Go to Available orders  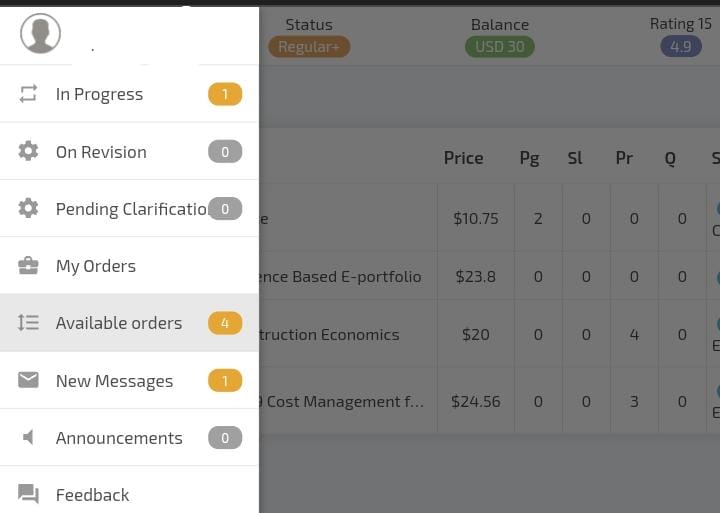coord(129,323)
